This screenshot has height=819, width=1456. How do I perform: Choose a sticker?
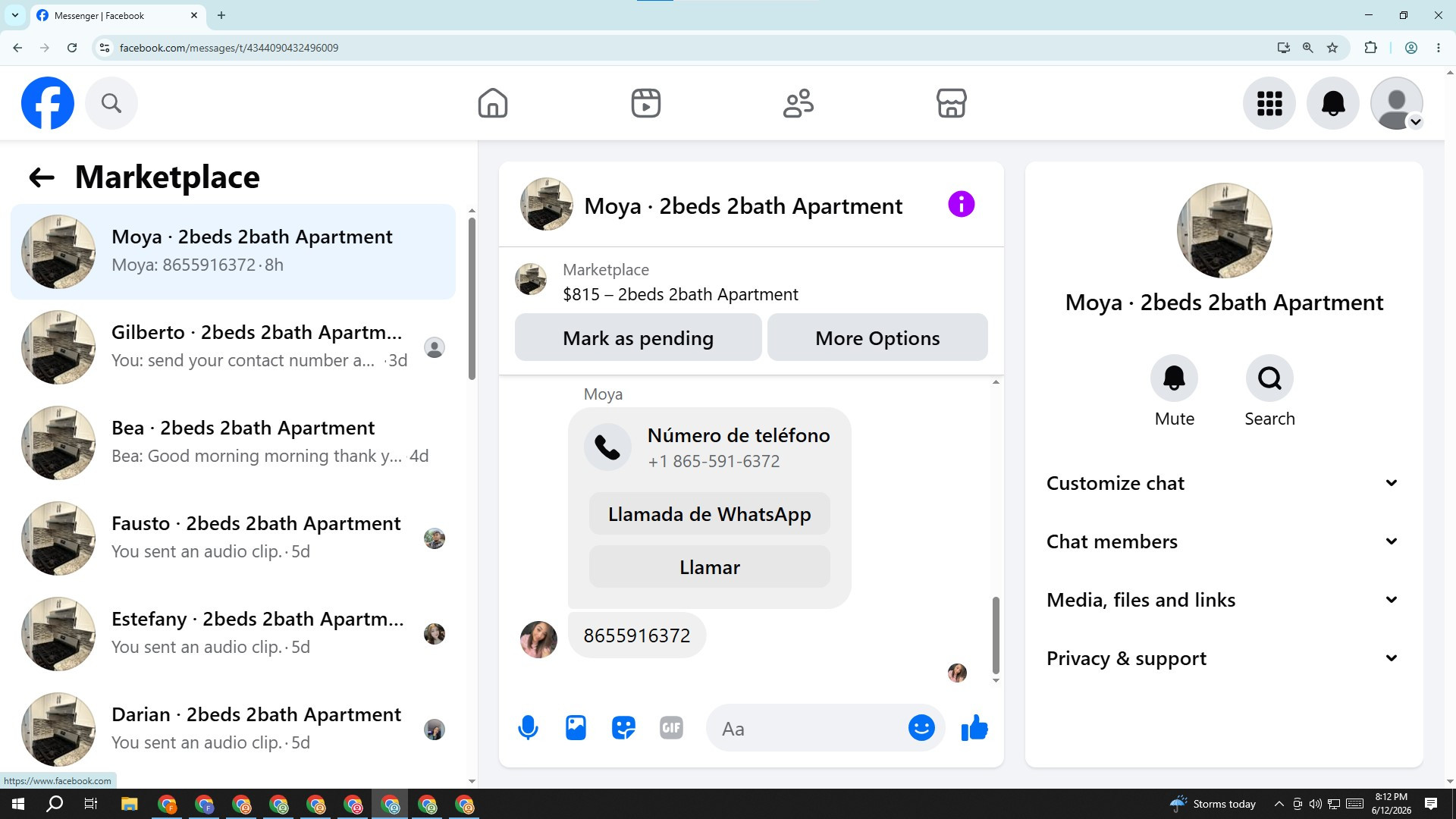(623, 728)
